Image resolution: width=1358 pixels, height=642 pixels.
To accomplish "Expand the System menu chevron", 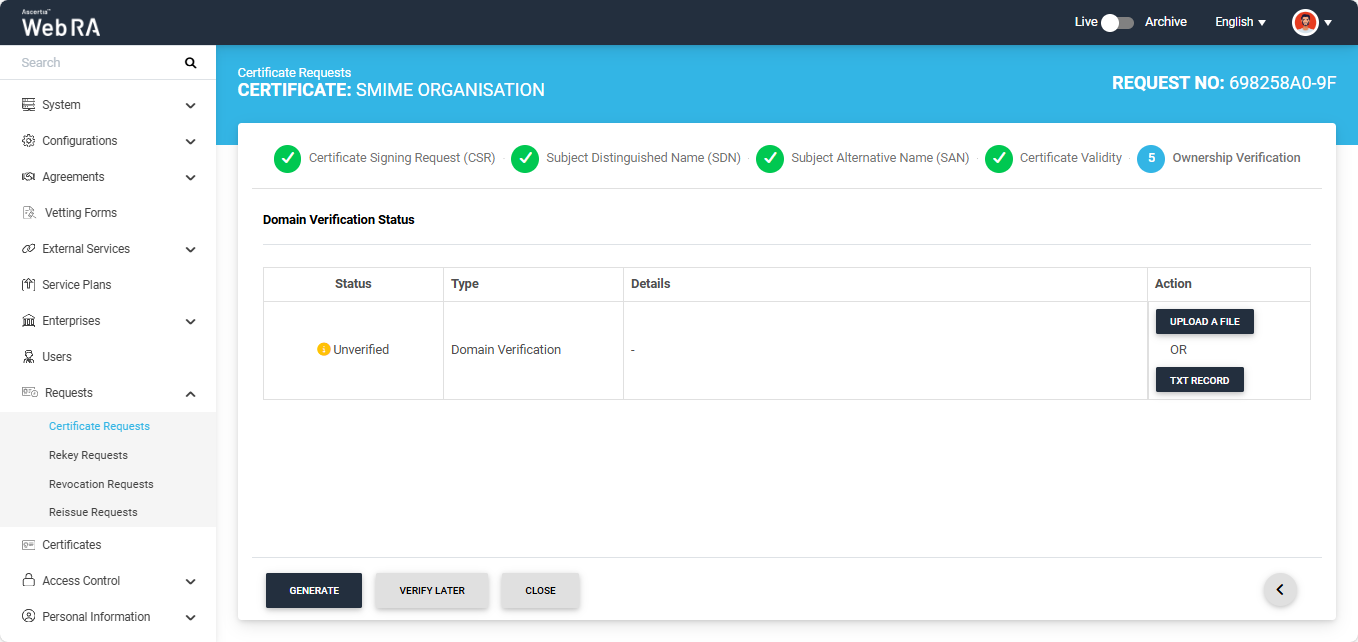I will click(x=190, y=105).
